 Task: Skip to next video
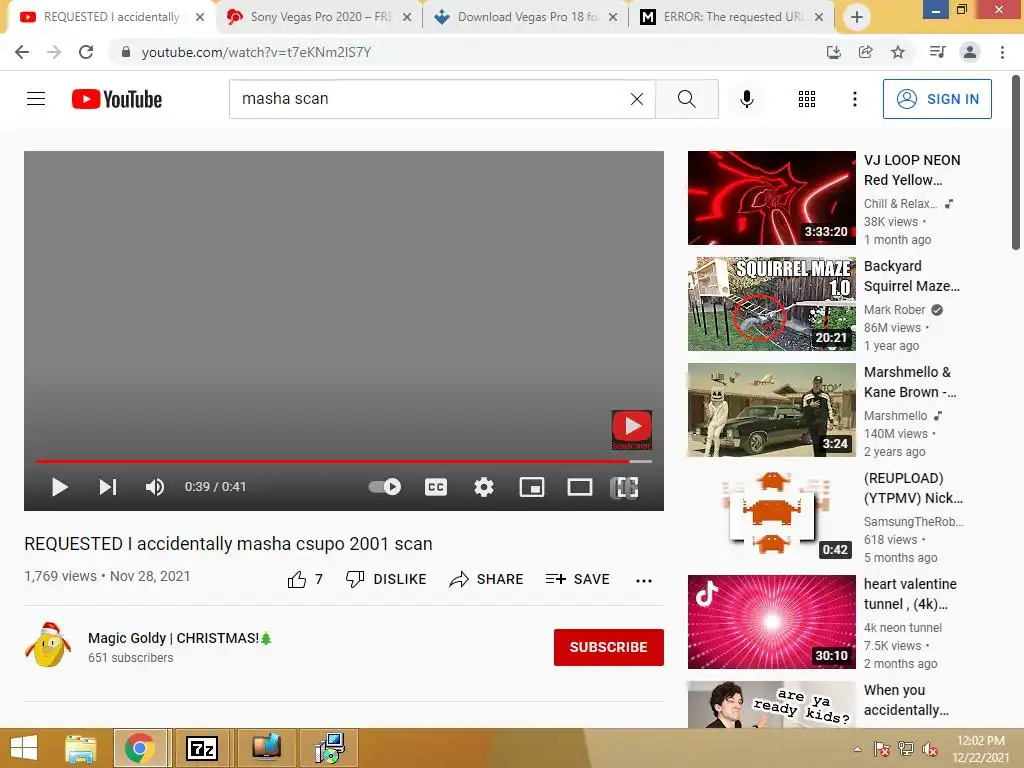(108, 487)
